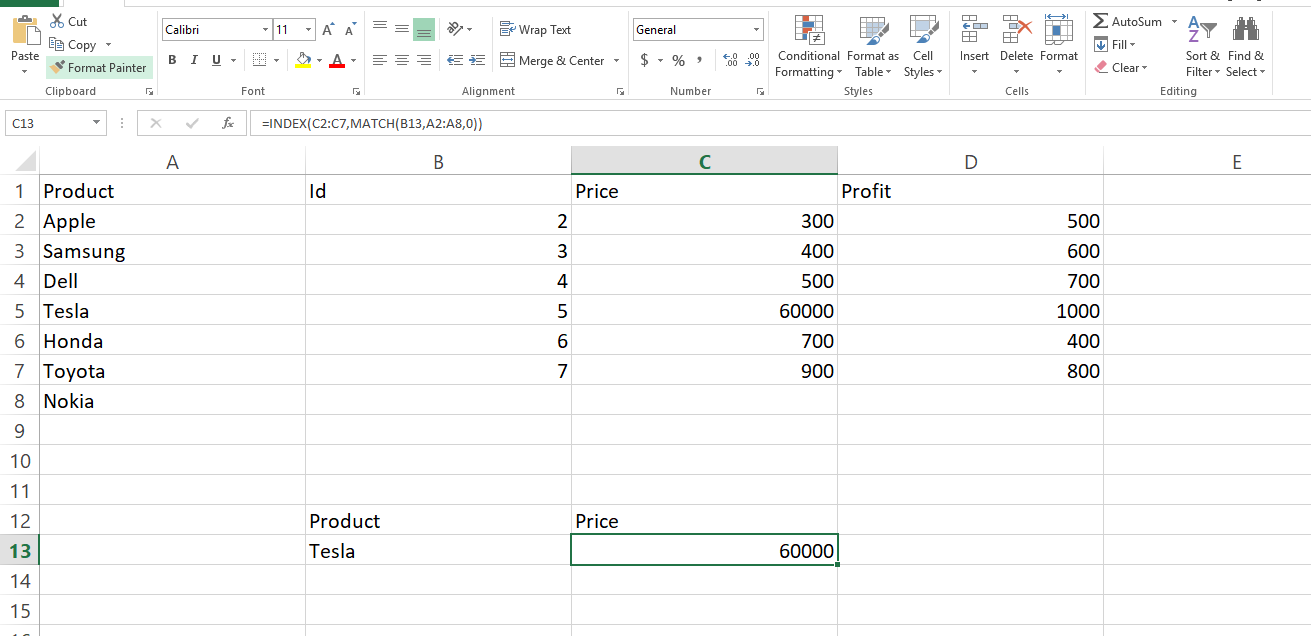Click the Increase Decimal icon

coord(729,61)
